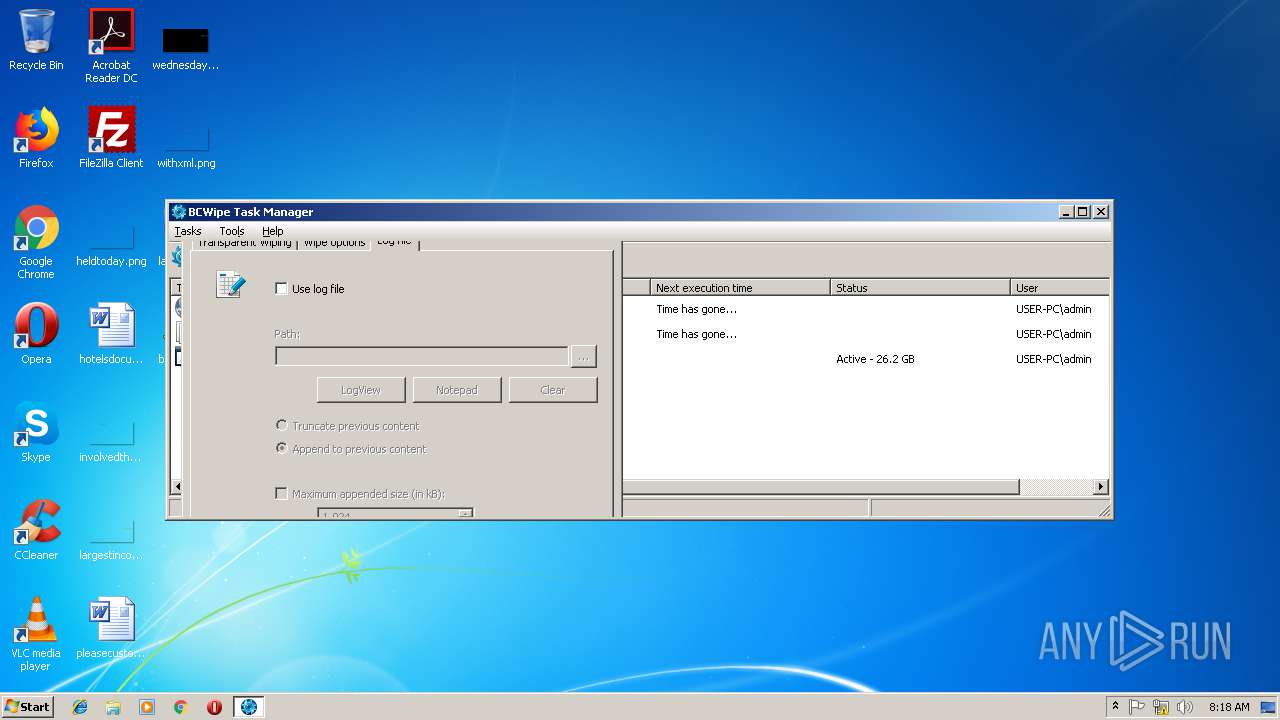Click the LogView button

361,390
